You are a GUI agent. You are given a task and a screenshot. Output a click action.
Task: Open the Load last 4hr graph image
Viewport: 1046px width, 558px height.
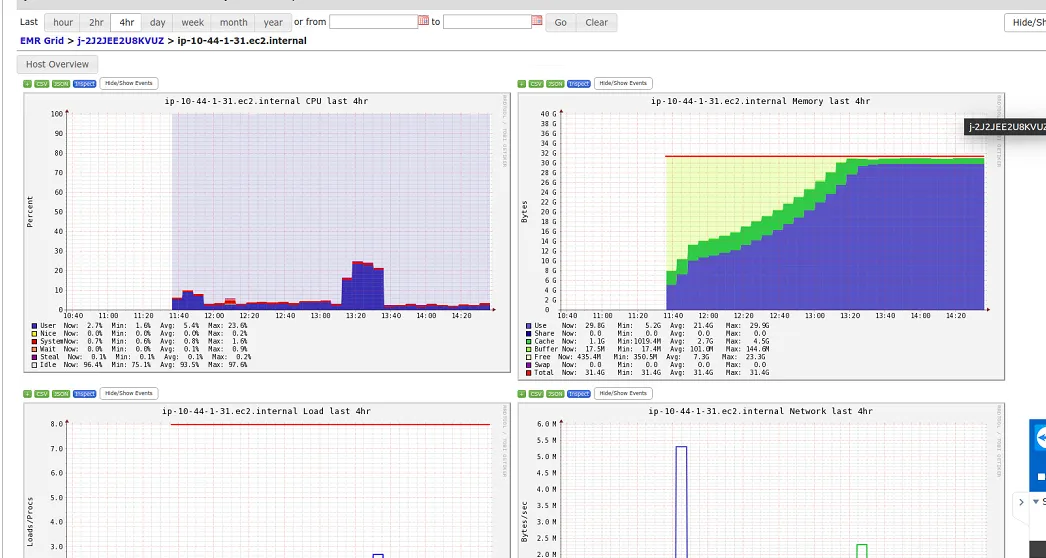[267, 480]
